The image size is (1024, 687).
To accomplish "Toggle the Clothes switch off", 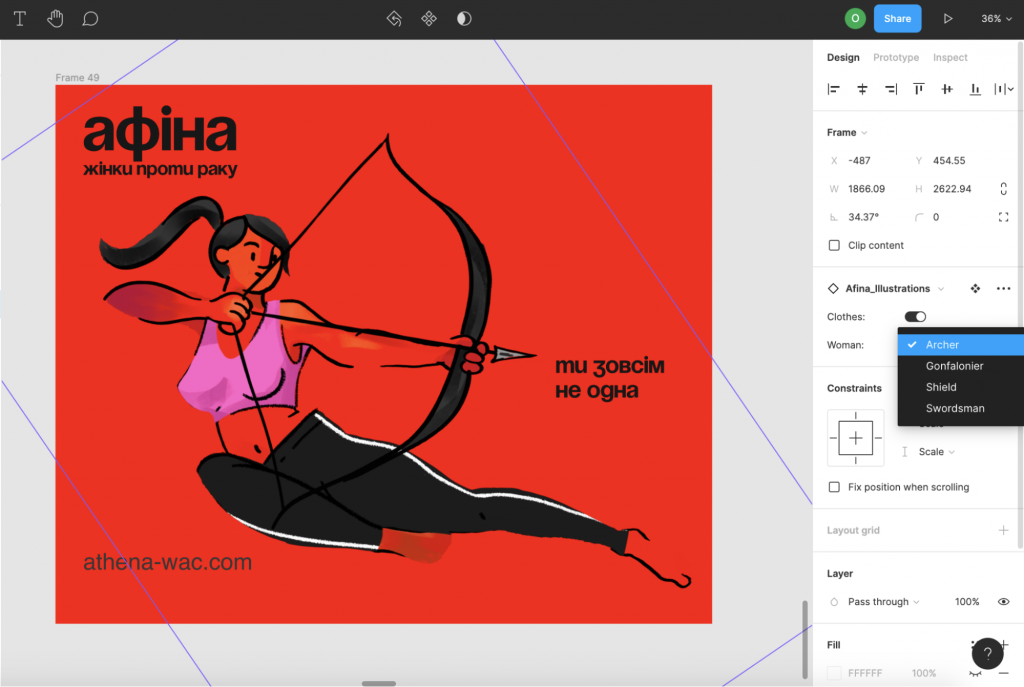I will (x=915, y=317).
